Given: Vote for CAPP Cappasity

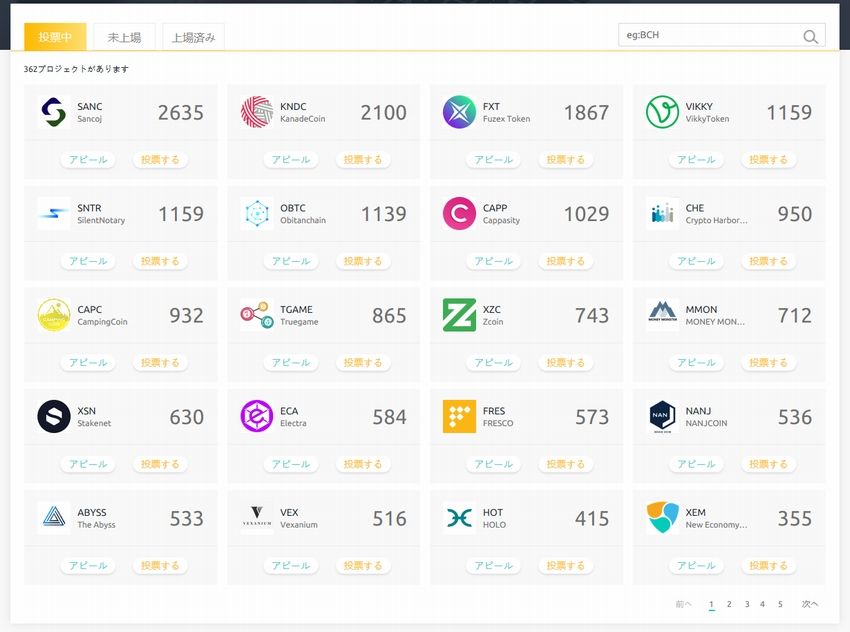Looking at the screenshot, I should tap(565, 261).
